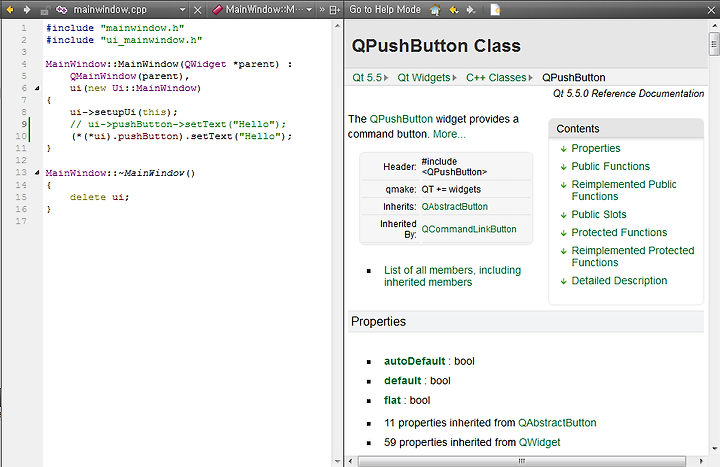Image resolution: width=720 pixels, height=467 pixels.
Task: Click help horizontal scrollbar right arrow
Action: [701, 461]
